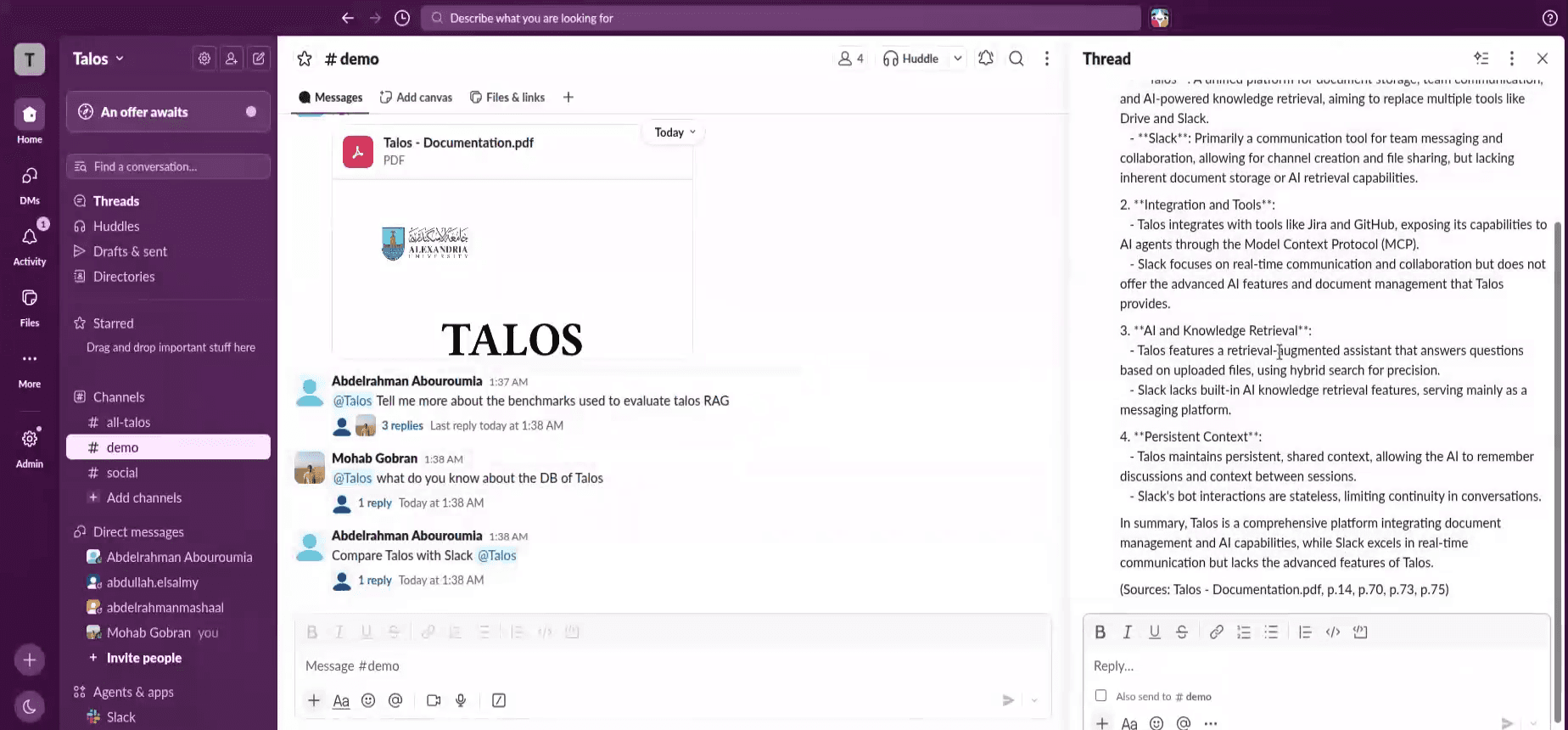The image size is (1568, 730).
Task: Click the Message #demo input
Action: 672,665
